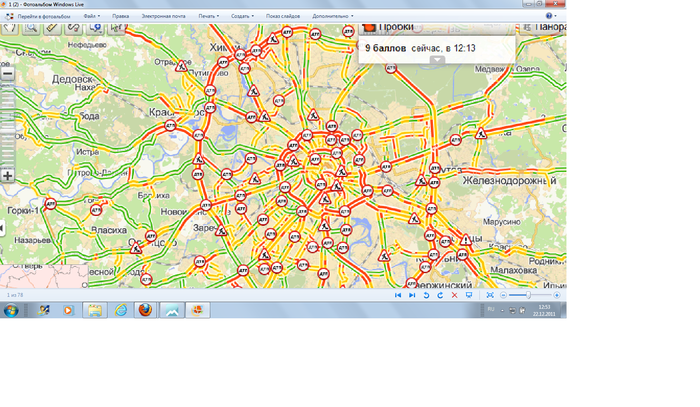The image size is (700, 407).
Task: Click the map magnifier tool icon
Action: pyautogui.click(x=31, y=28)
